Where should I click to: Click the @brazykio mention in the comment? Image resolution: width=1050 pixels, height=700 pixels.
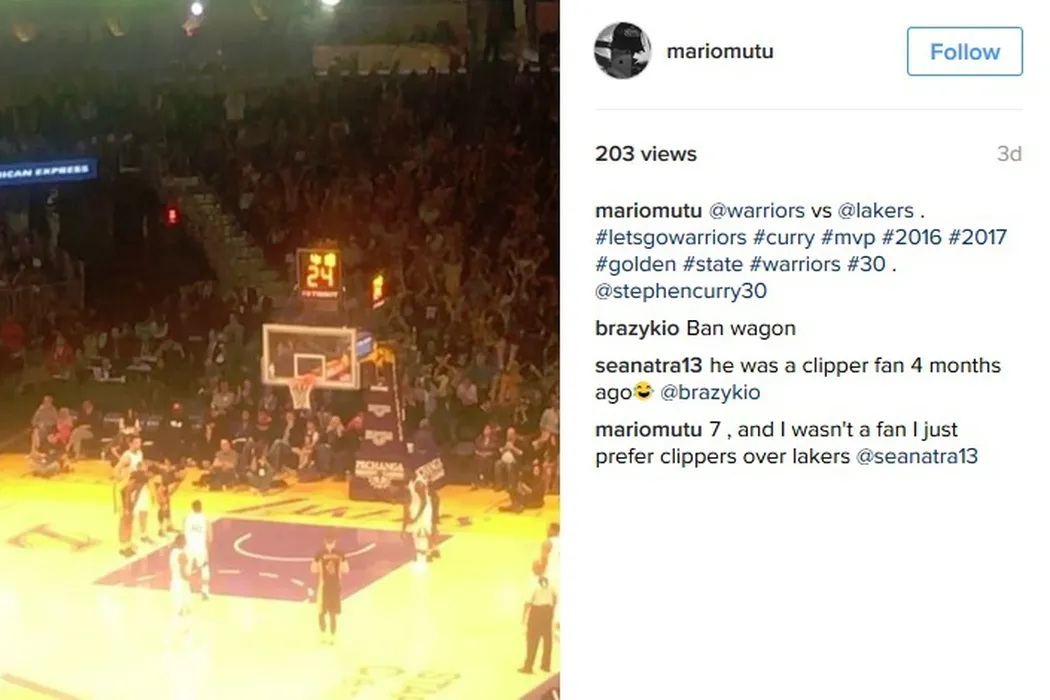pos(710,392)
